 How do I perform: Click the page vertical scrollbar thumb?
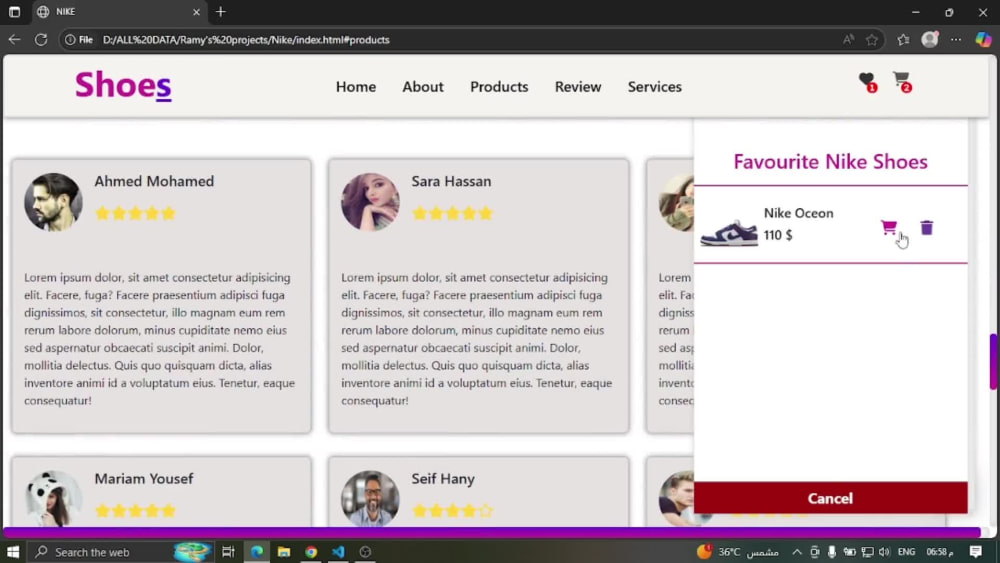tap(993, 362)
